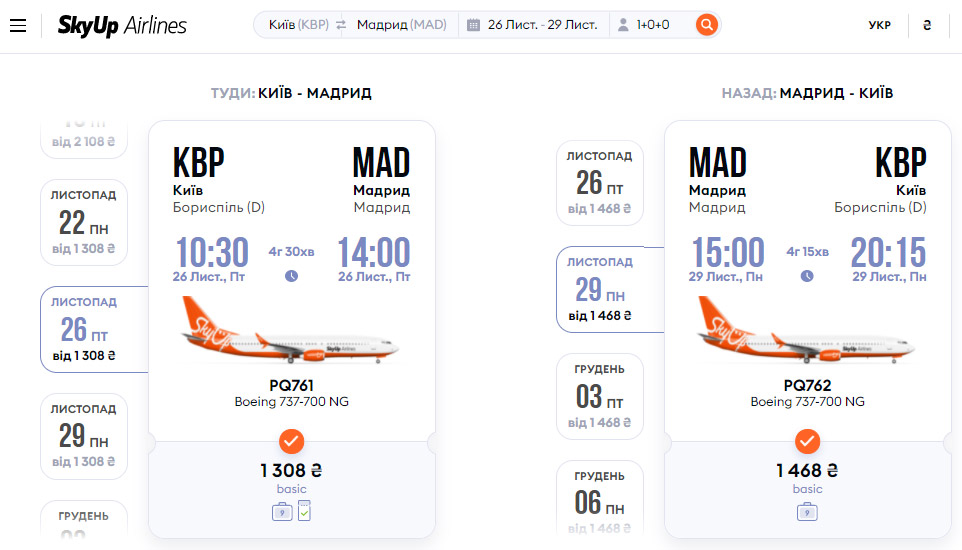The width and height of the screenshot is (962, 550).
Task: Open the УКР language selector
Action: tap(879, 25)
